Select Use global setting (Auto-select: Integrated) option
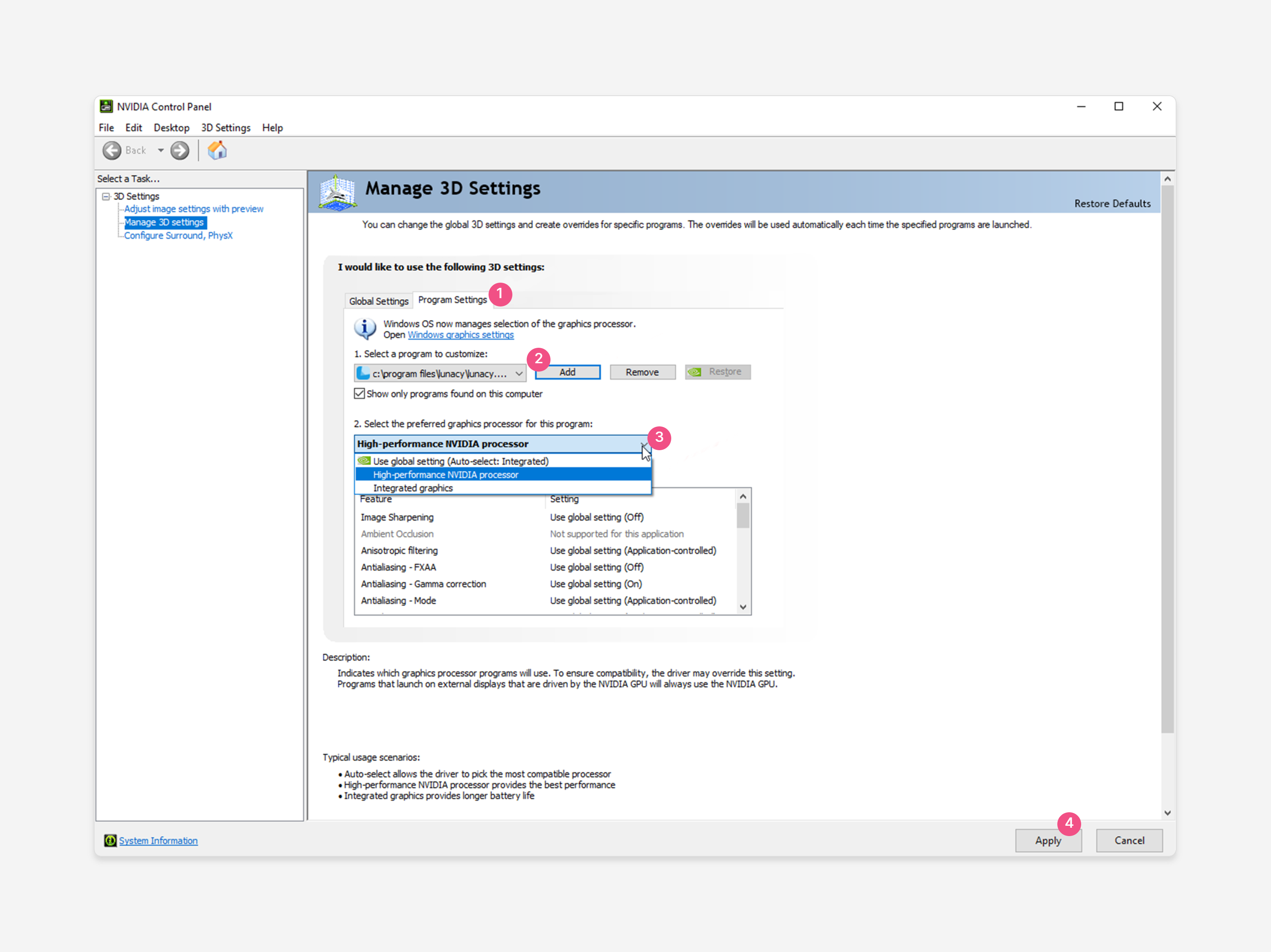Viewport: 1271px width, 952px height. tap(503, 461)
